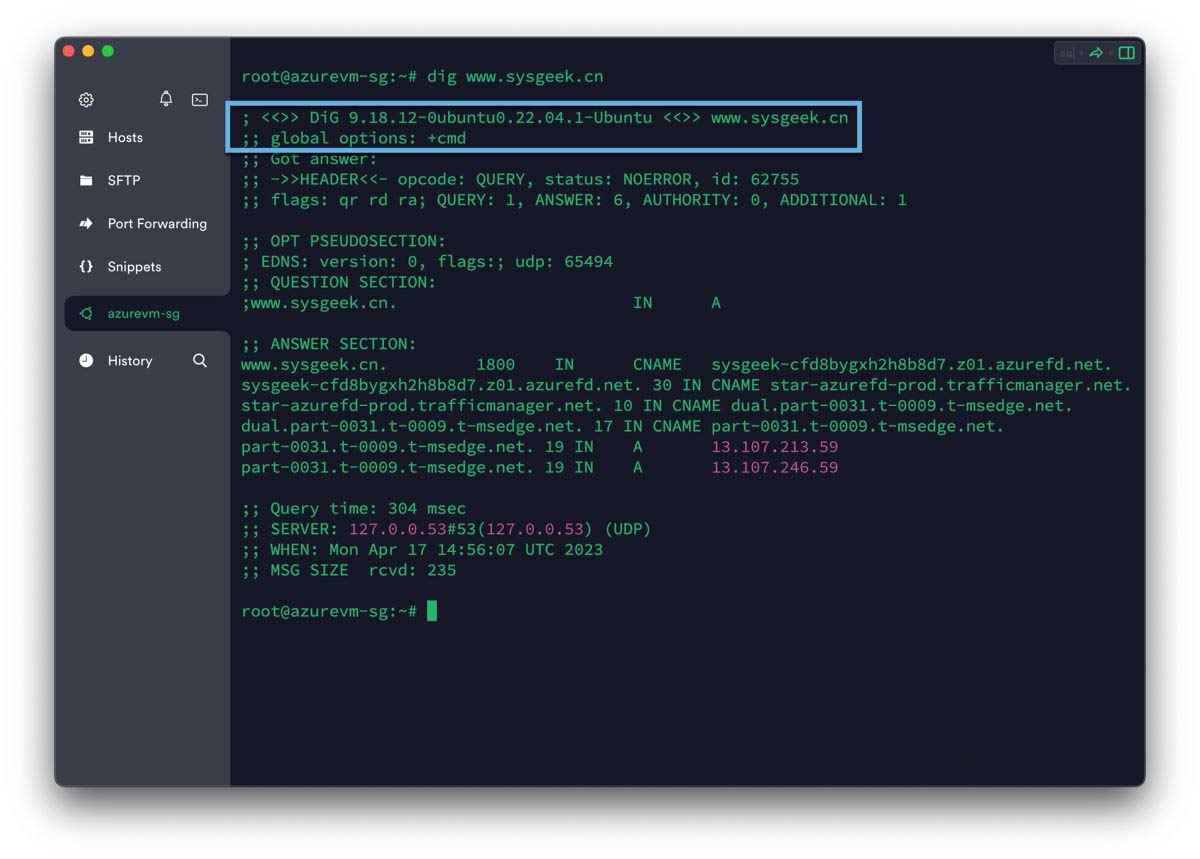Click the Ubuntu icon on azurevm-sg tab
This screenshot has width=1200, height=859.
click(86, 314)
